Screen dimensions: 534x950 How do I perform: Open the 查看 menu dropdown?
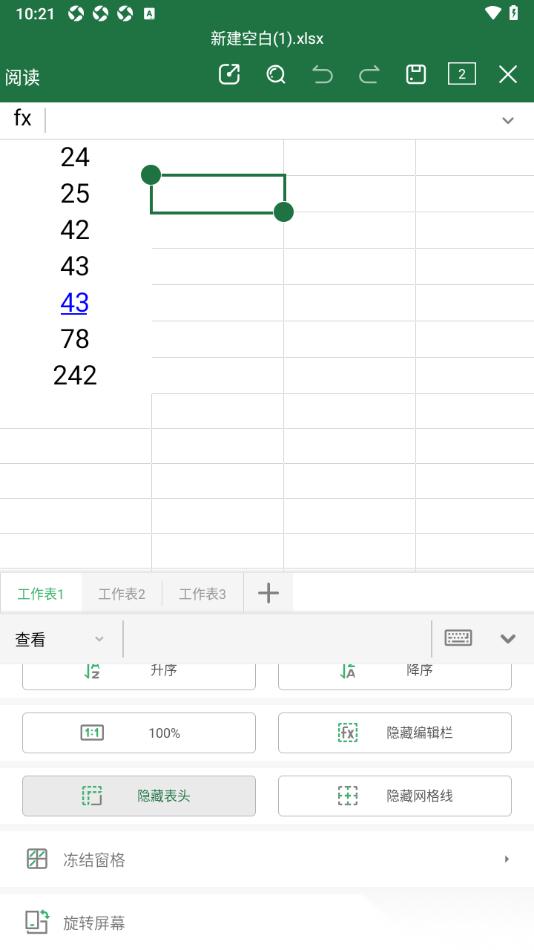pos(59,639)
